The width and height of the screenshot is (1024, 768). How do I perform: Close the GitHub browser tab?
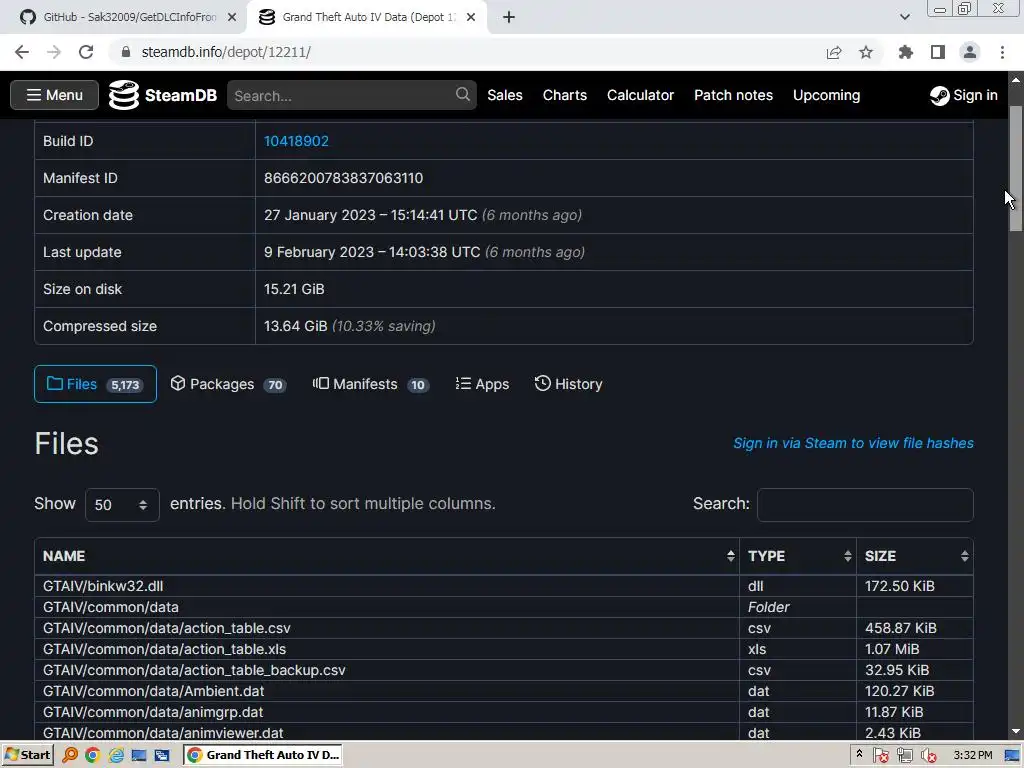232,17
